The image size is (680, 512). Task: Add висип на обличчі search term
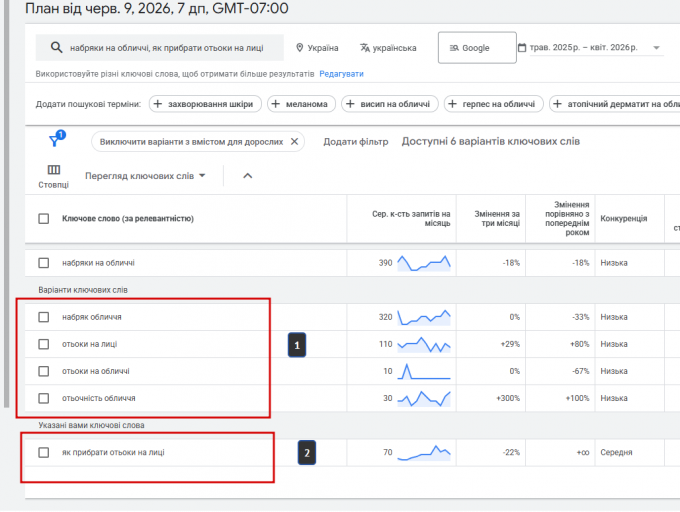[x=390, y=104]
